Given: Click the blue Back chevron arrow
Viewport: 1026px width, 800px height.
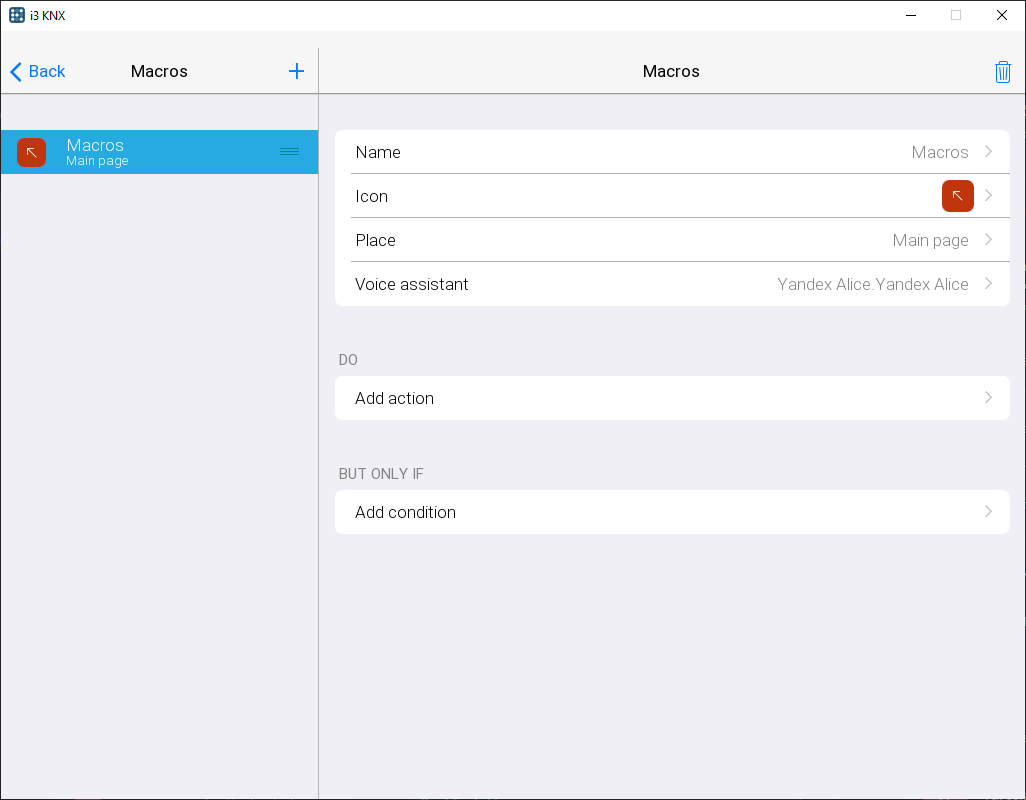Looking at the screenshot, I should click(16, 72).
